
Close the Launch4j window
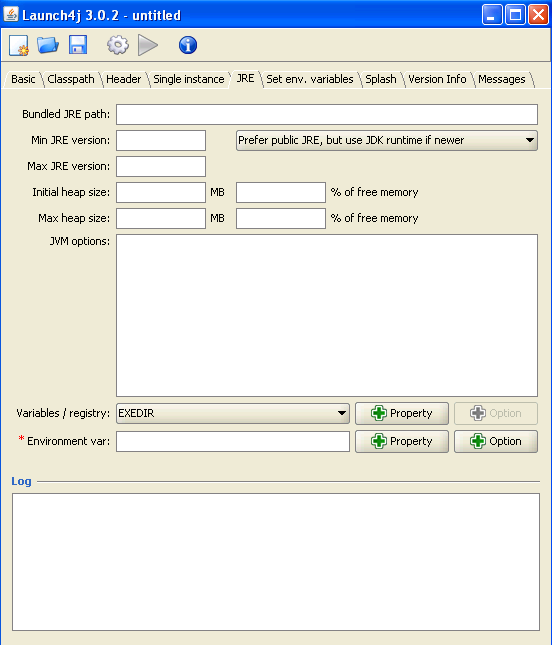pos(538,15)
